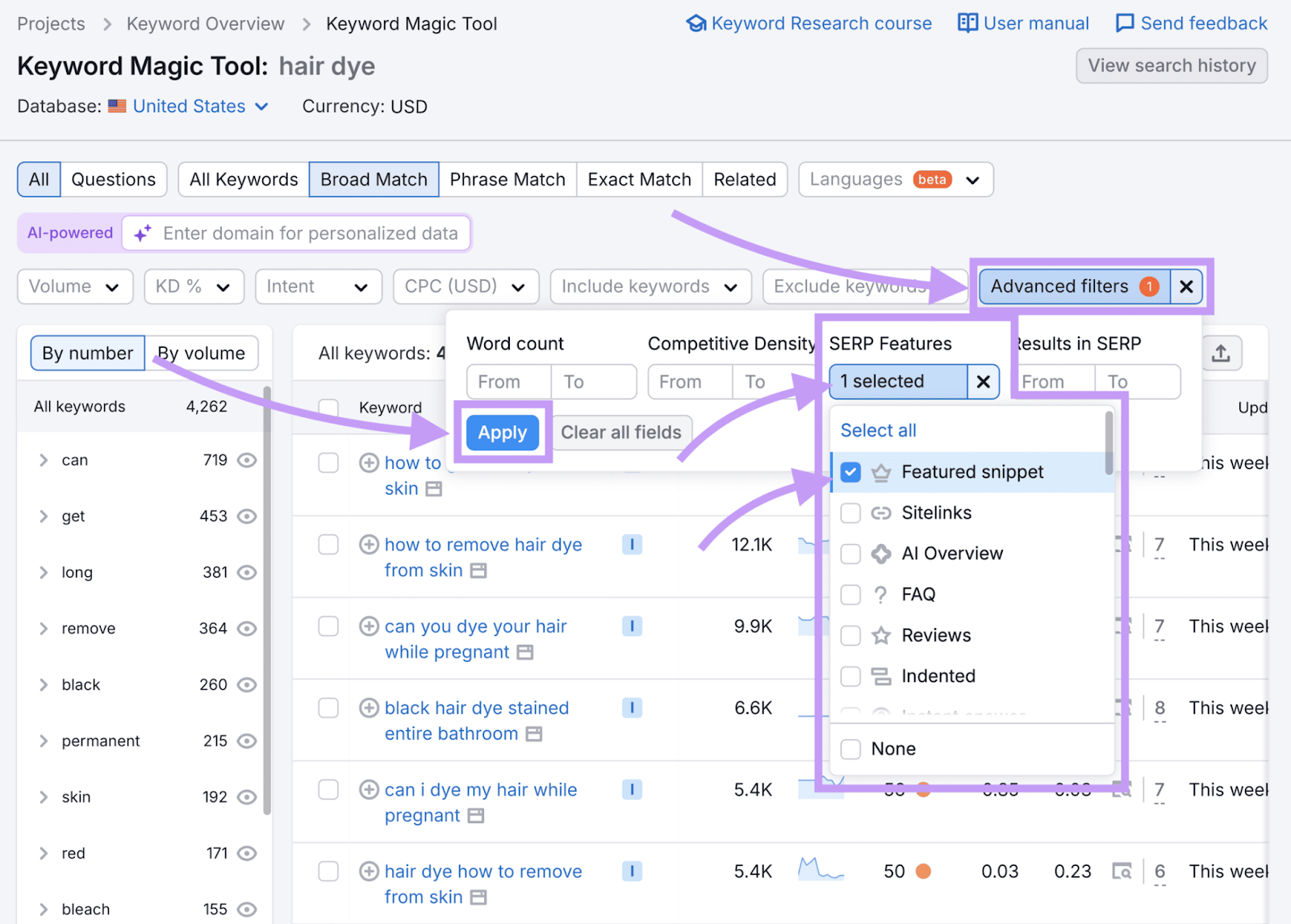
Task: Expand the 'permanent' keyword group
Action: (x=44, y=741)
